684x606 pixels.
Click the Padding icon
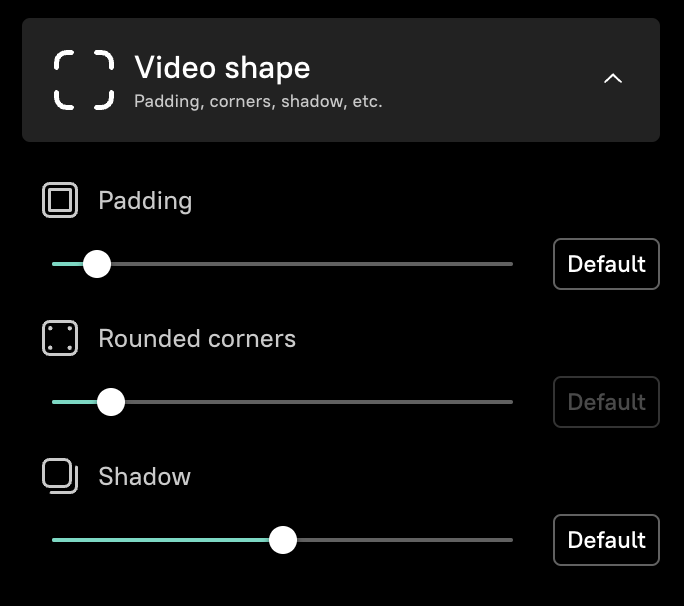pyautogui.click(x=60, y=201)
